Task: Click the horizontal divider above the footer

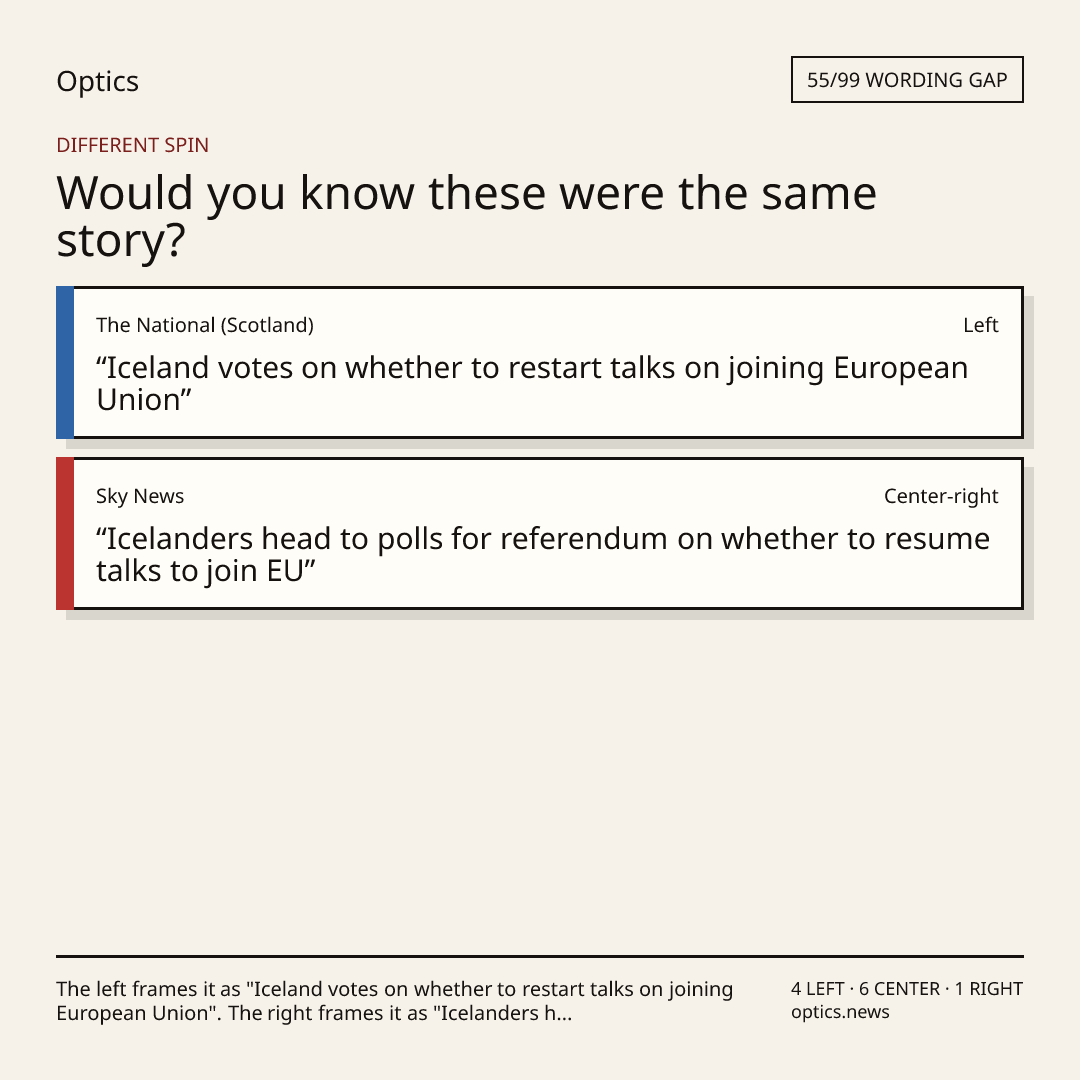Action: coord(539,956)
